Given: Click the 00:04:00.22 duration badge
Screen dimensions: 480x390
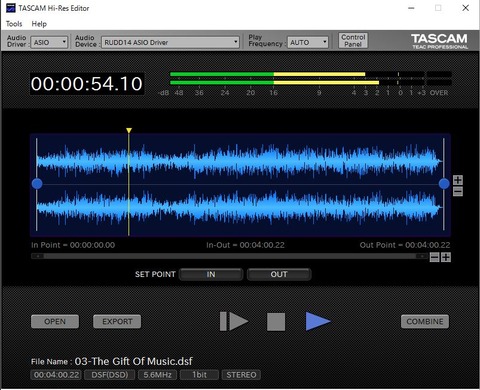Looking at the screenshot, I should coord(56,375).
